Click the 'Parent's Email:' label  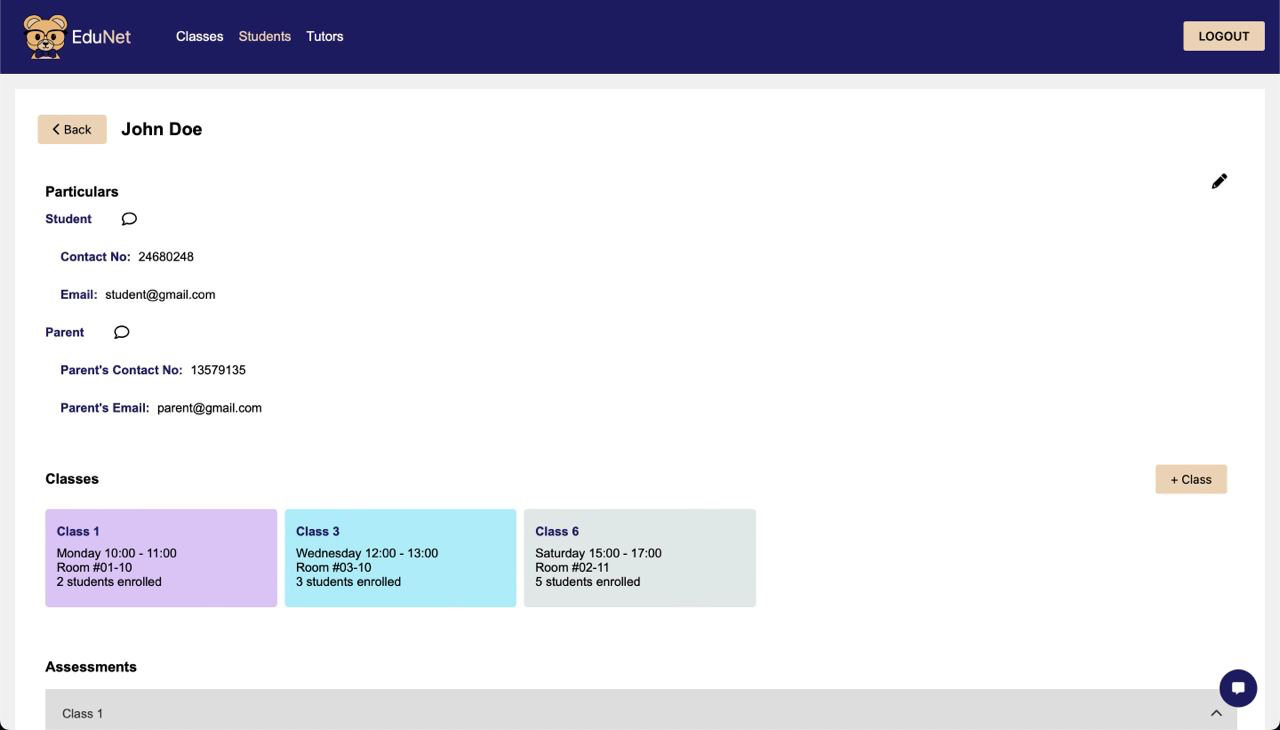pos(105,408)
